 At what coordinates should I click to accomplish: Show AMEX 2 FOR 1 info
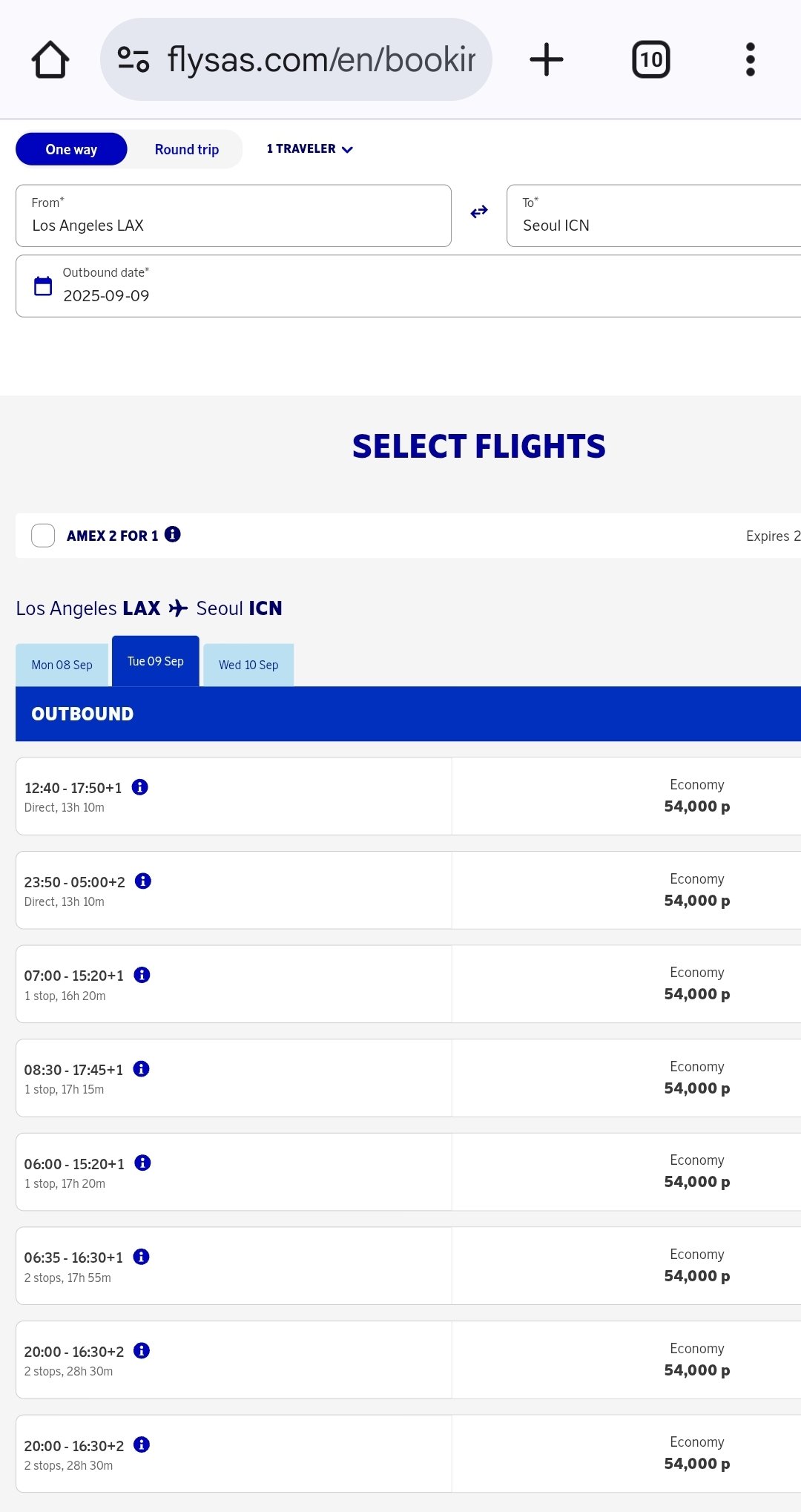click(173, 534)
